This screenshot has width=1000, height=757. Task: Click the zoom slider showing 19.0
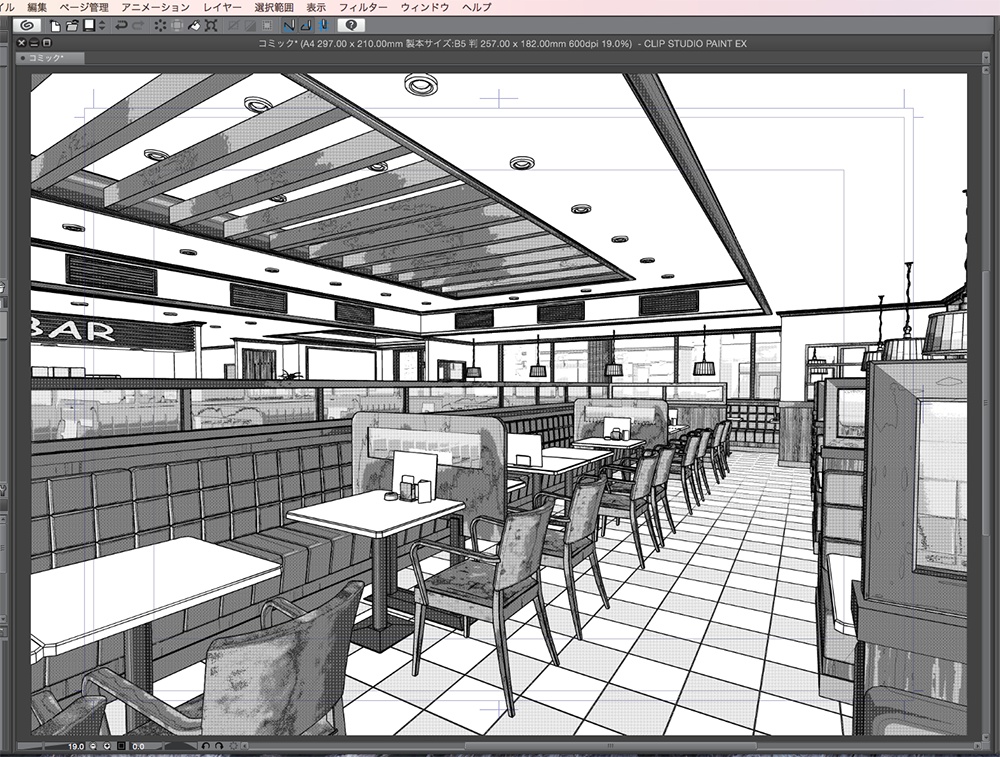point(54,746)
